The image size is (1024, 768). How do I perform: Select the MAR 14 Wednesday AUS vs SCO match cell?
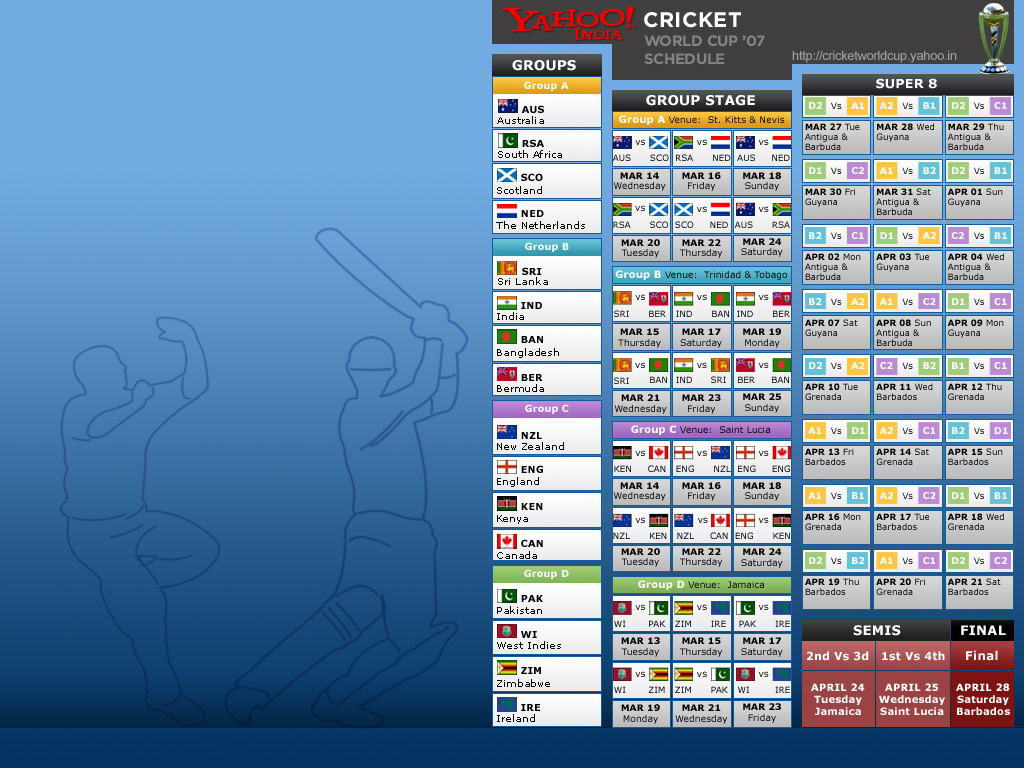640,180
